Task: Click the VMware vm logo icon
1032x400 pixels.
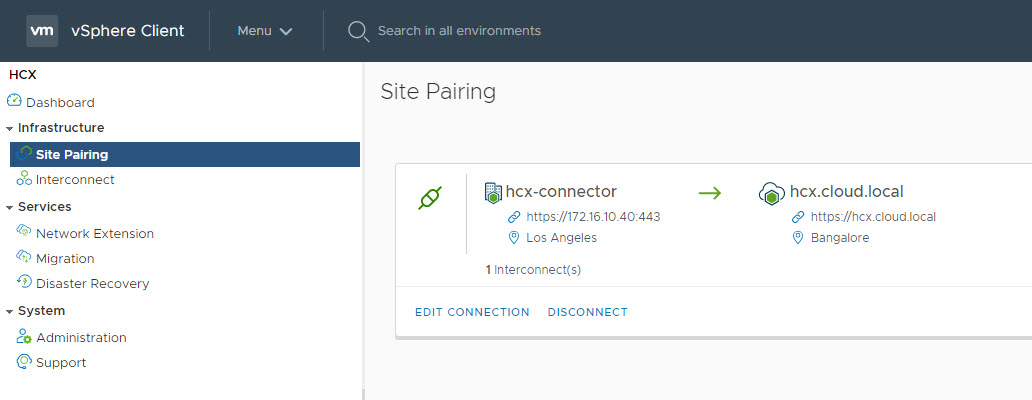Action: [42, 31]
